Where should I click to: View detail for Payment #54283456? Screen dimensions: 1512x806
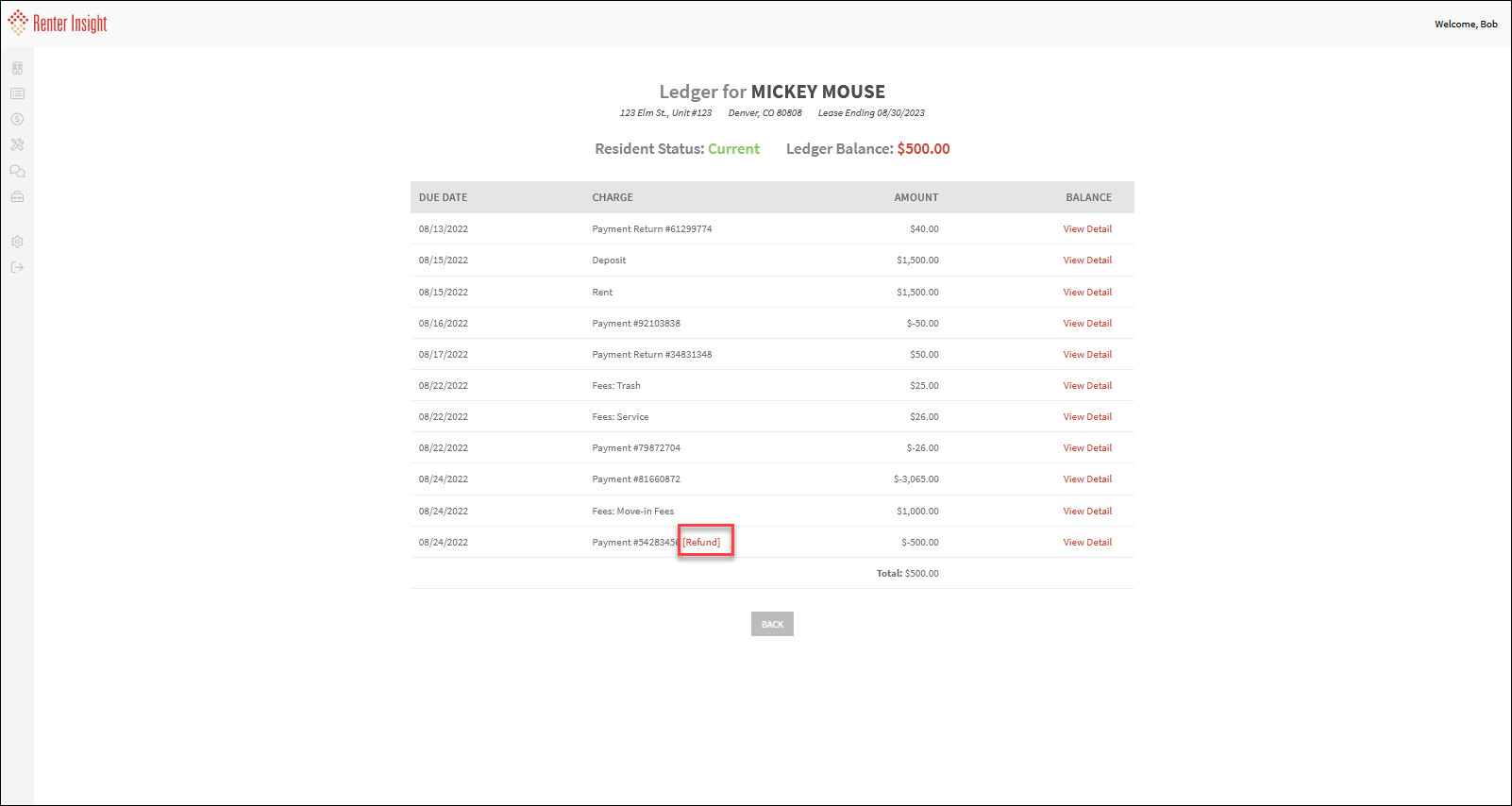[1087, 542]
